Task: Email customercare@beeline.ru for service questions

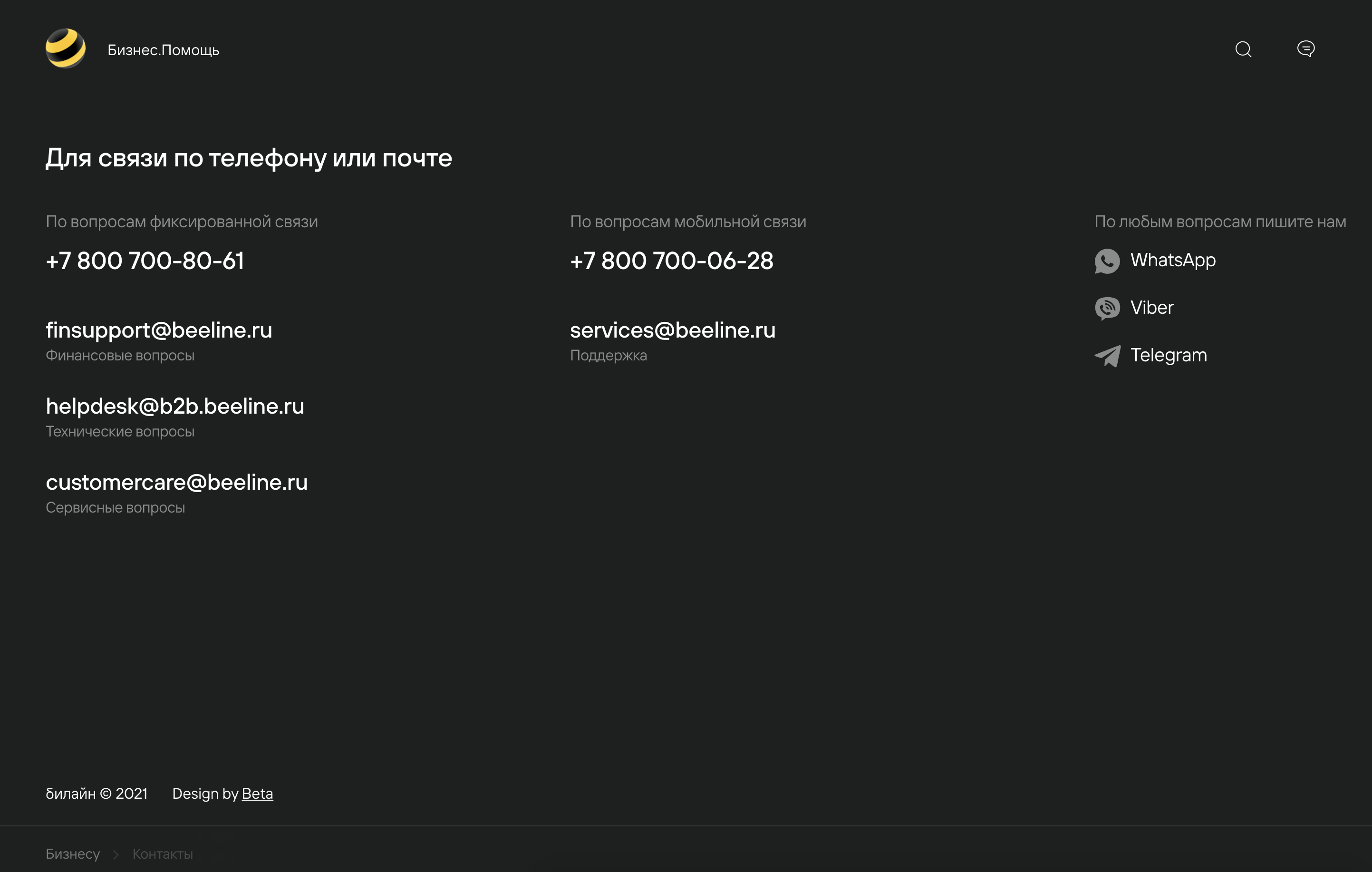Action: point(176,482)
